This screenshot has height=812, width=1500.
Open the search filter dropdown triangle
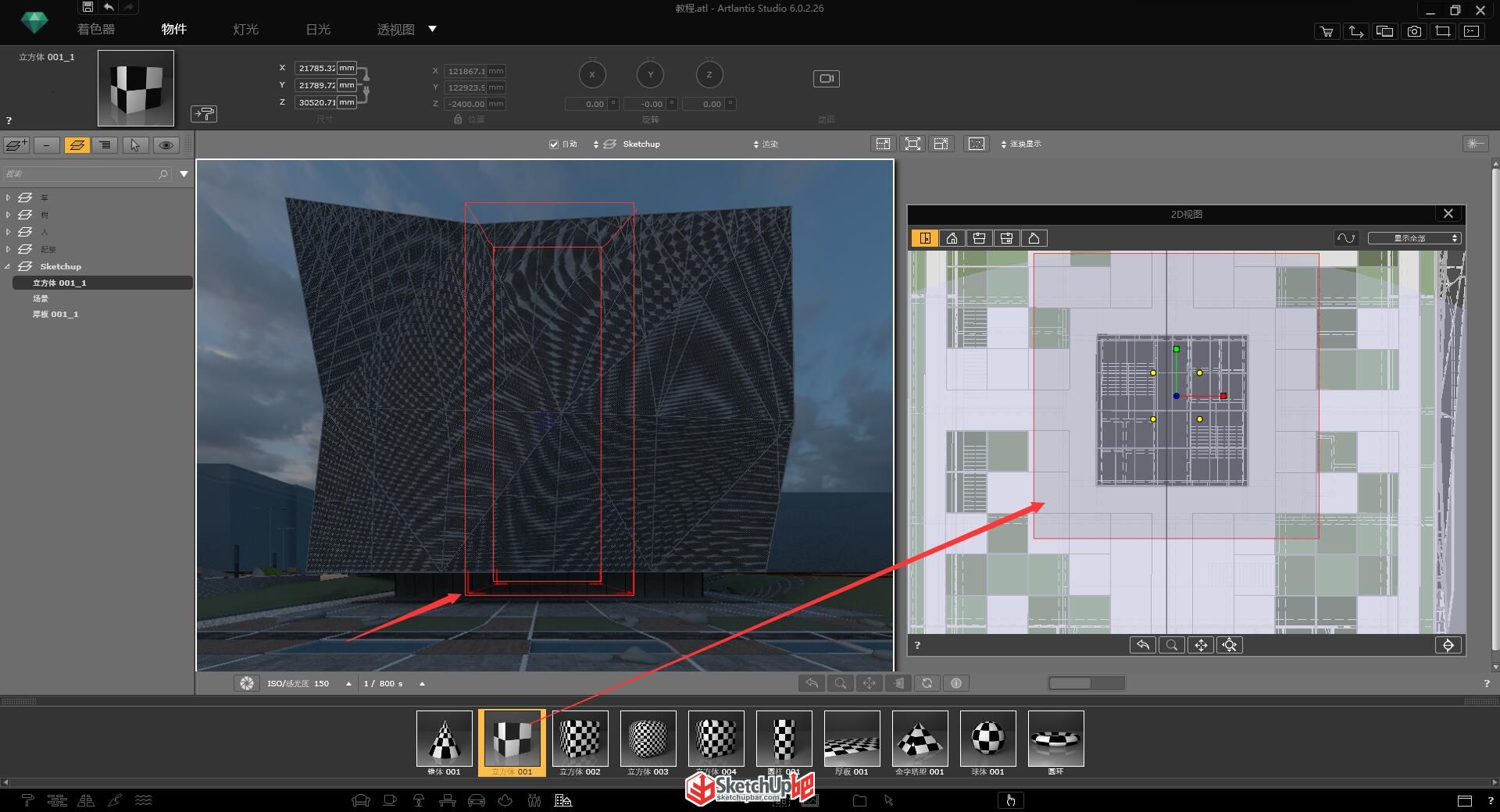[x=184, y=173]
